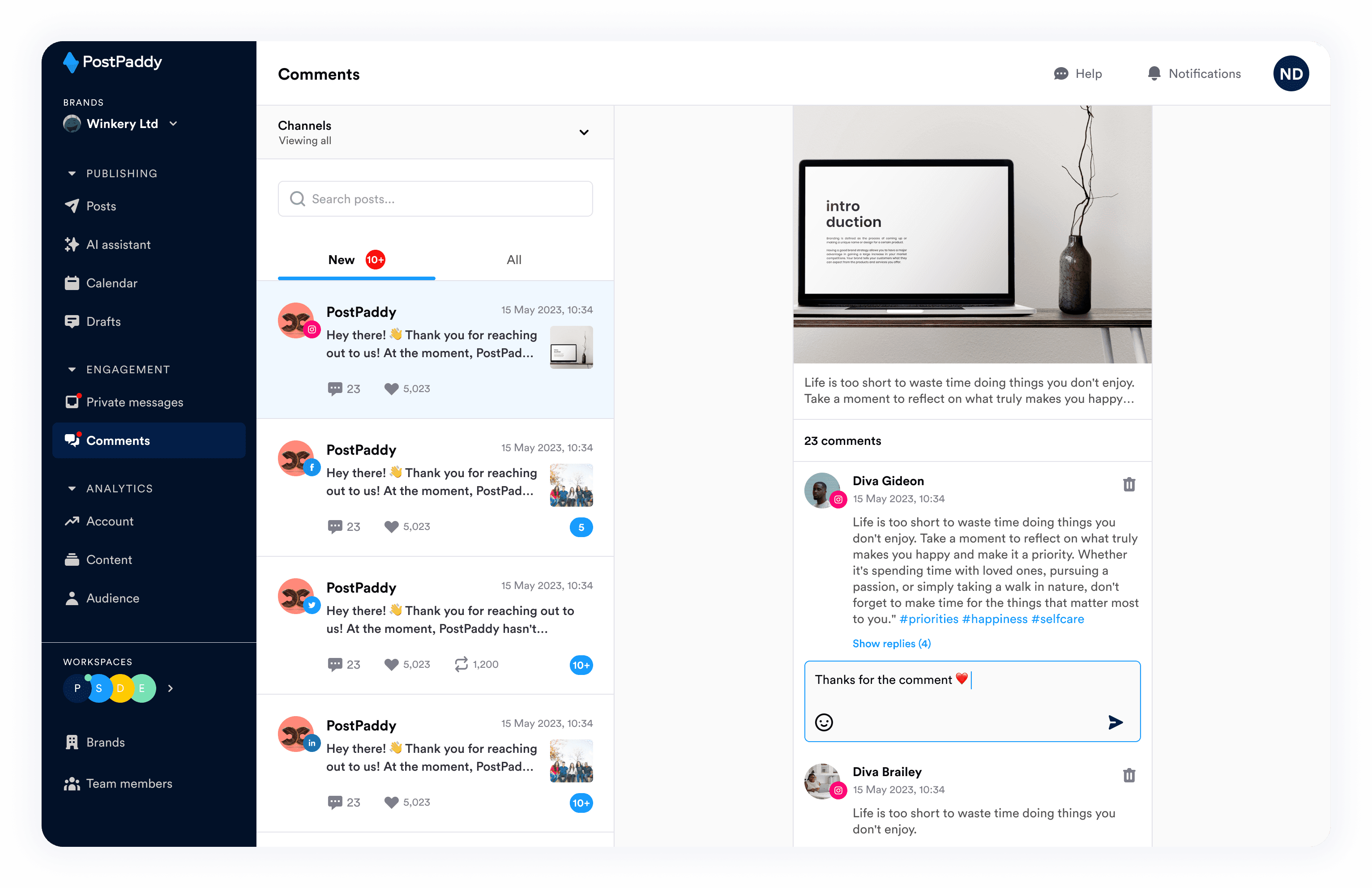Open the Notifications bell
Screen dimensions: 1372x888
click(1154, 74)
